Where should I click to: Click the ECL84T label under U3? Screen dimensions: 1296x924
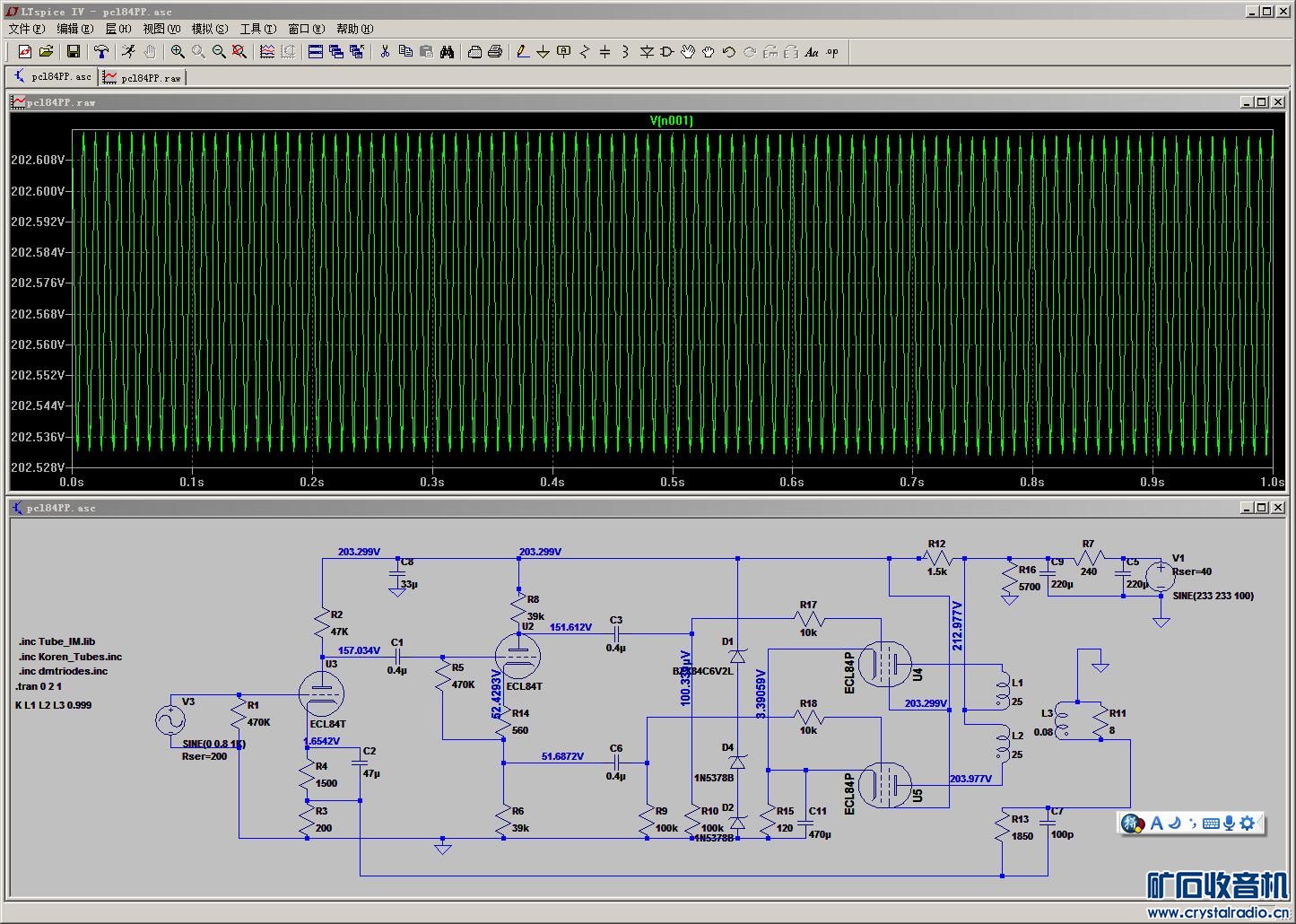coord(327,724)
